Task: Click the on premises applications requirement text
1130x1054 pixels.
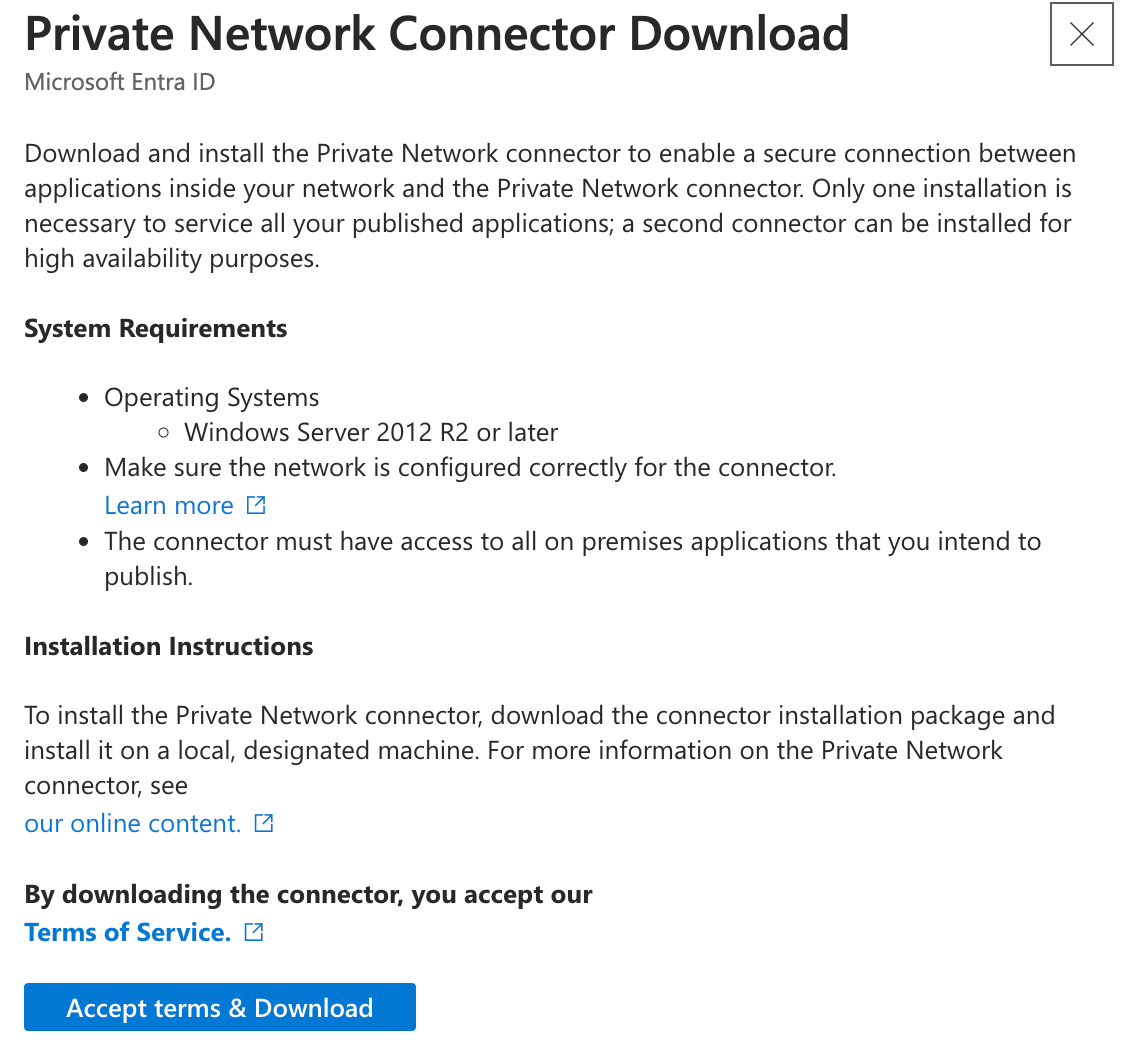Action: coord(572,542)
